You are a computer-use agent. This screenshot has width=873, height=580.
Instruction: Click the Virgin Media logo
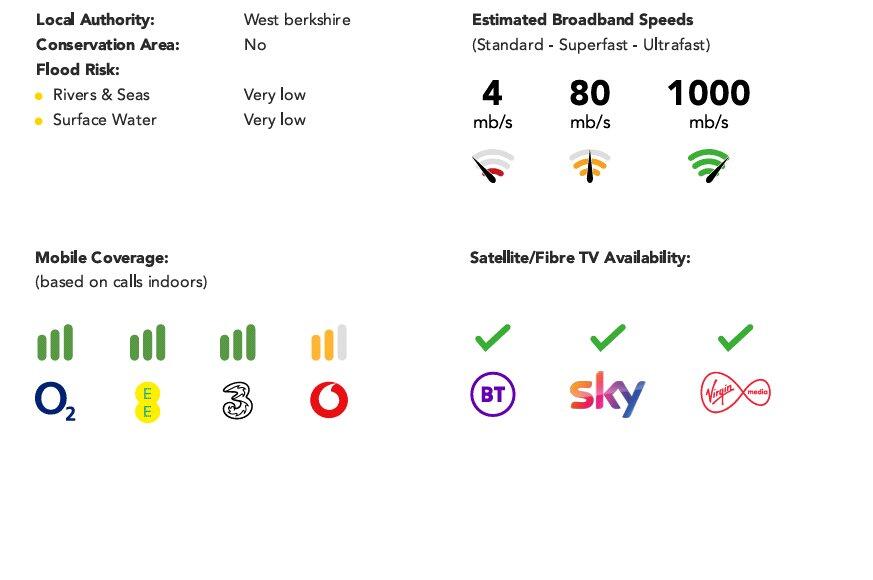tap(735, 392)
